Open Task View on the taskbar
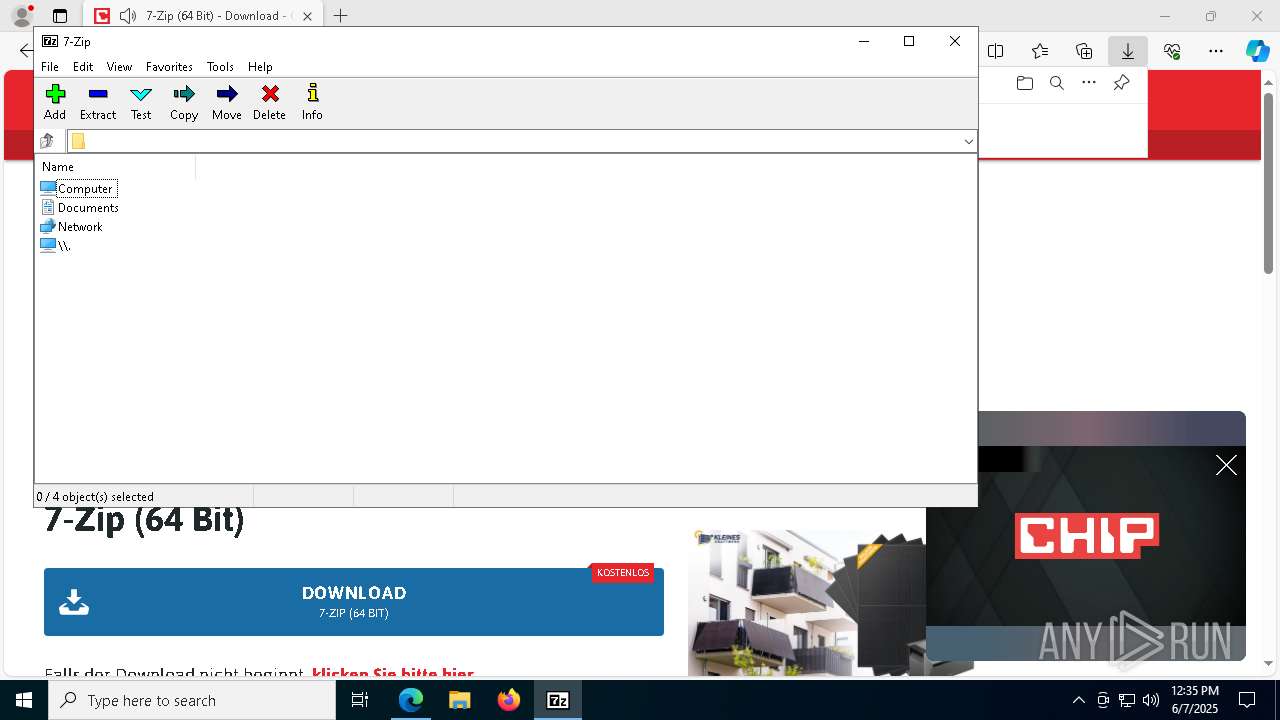This screenshot has height=720, width=1280. (360, 700)
